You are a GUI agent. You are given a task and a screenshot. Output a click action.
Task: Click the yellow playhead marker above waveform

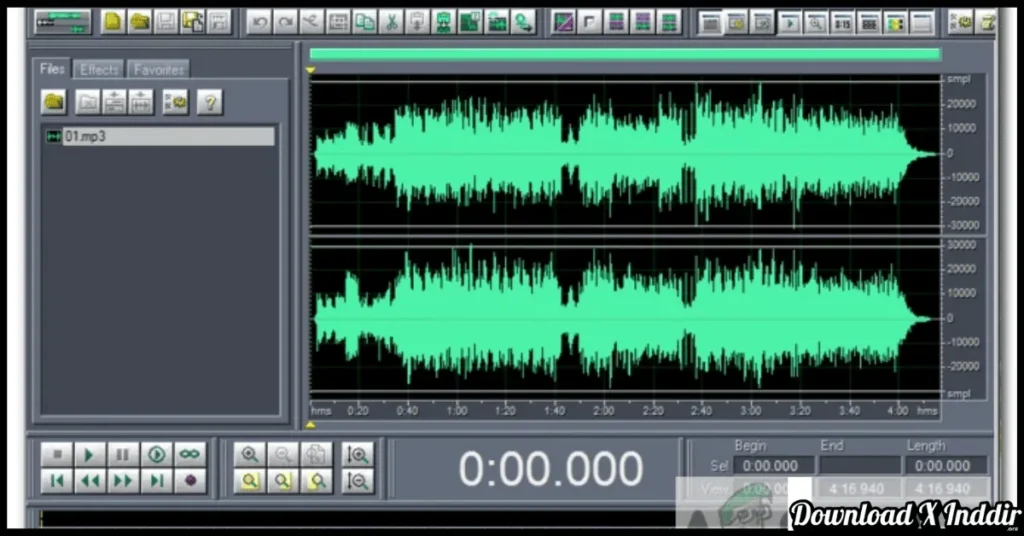pos(311,70)
